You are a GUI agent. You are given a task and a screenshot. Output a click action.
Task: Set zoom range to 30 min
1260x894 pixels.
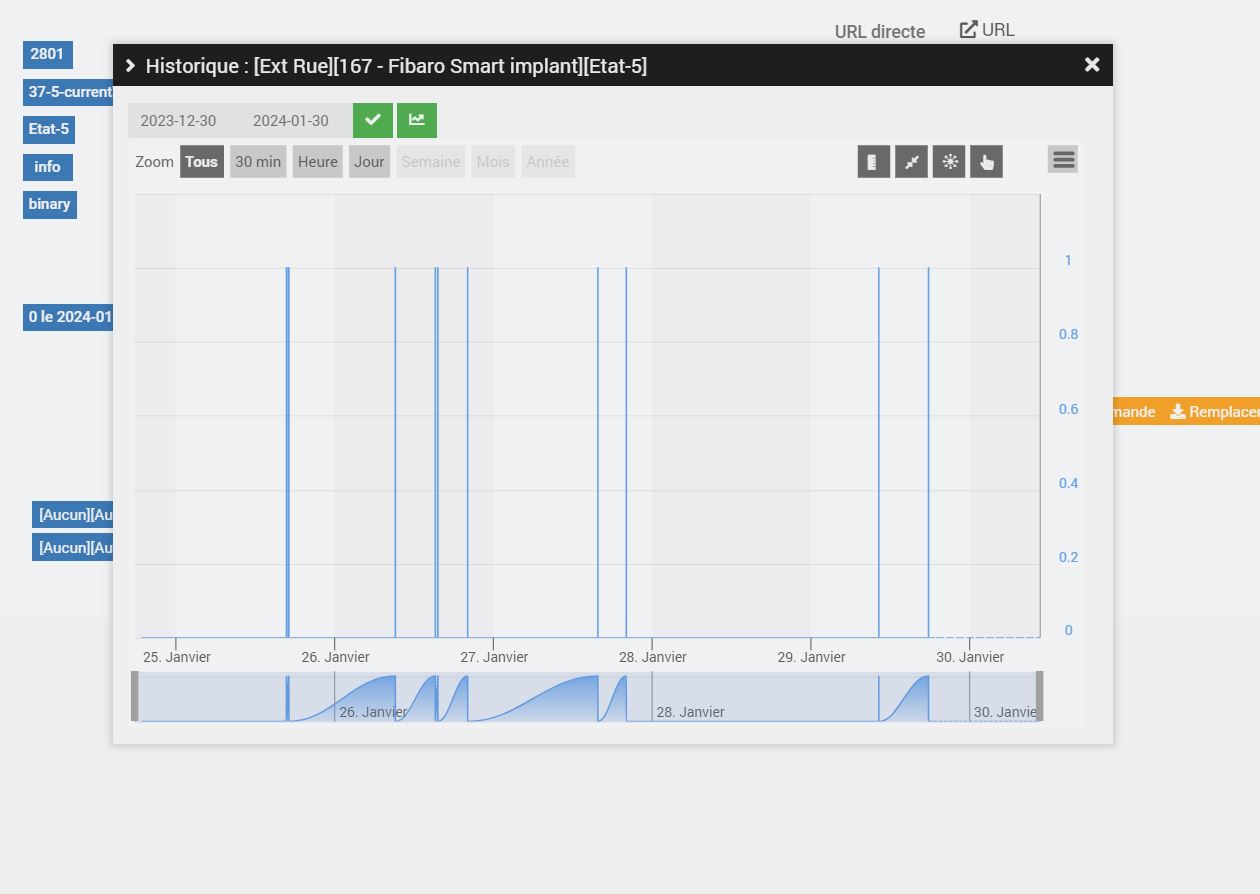click(258, 162)
